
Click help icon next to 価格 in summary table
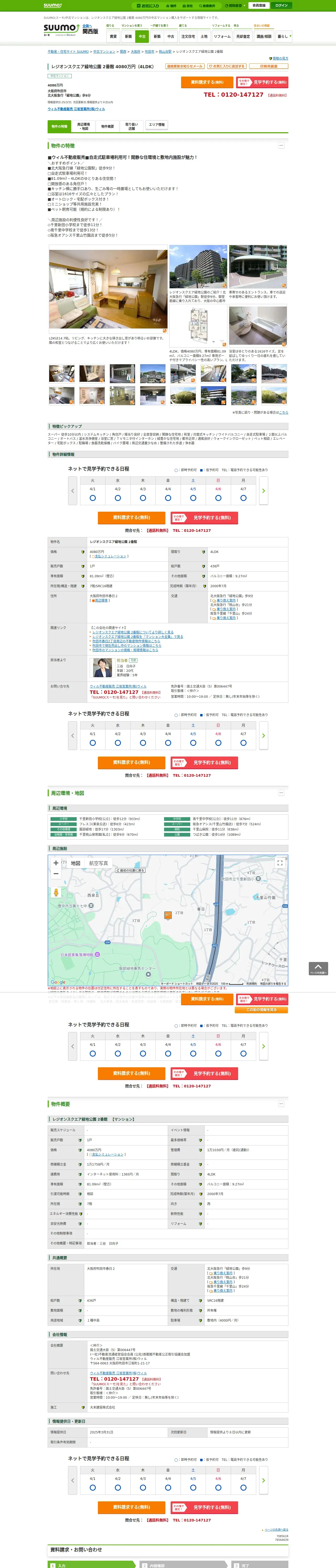[x=83, y=552]
